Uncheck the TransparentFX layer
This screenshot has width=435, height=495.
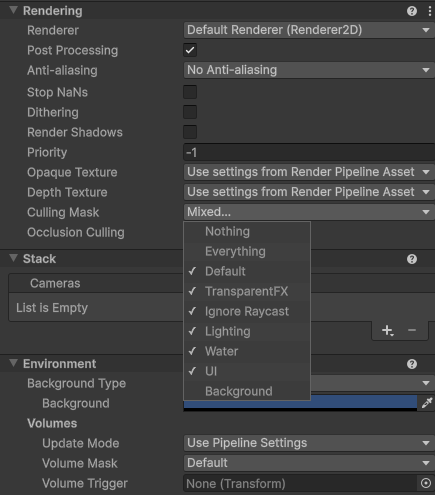(247, 292)
